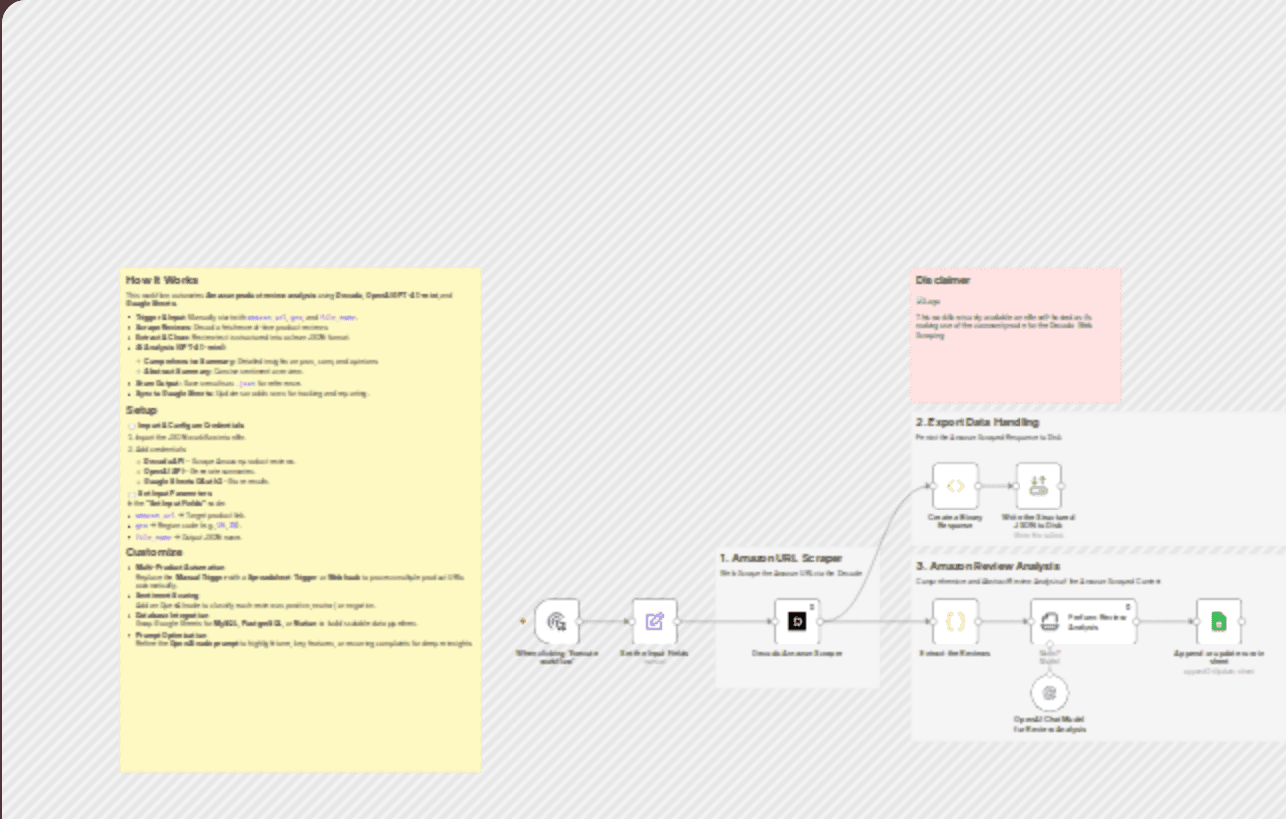Click the "2. Export Data Handling" note title
Screen dimensions: 1286x819
pos(977,423)
